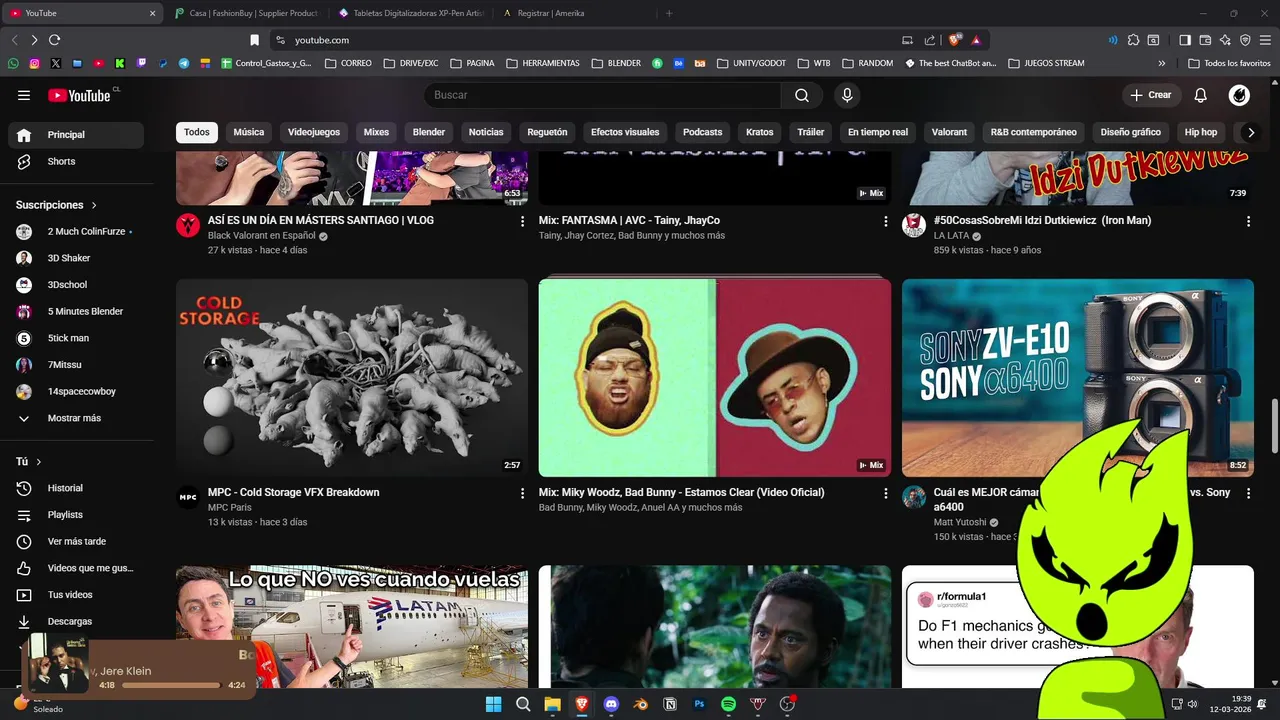The width and height of the screenshot is (1280, 720).
Task: Open the Cold Storage VFX thumbnail
Action: (352, 378)
